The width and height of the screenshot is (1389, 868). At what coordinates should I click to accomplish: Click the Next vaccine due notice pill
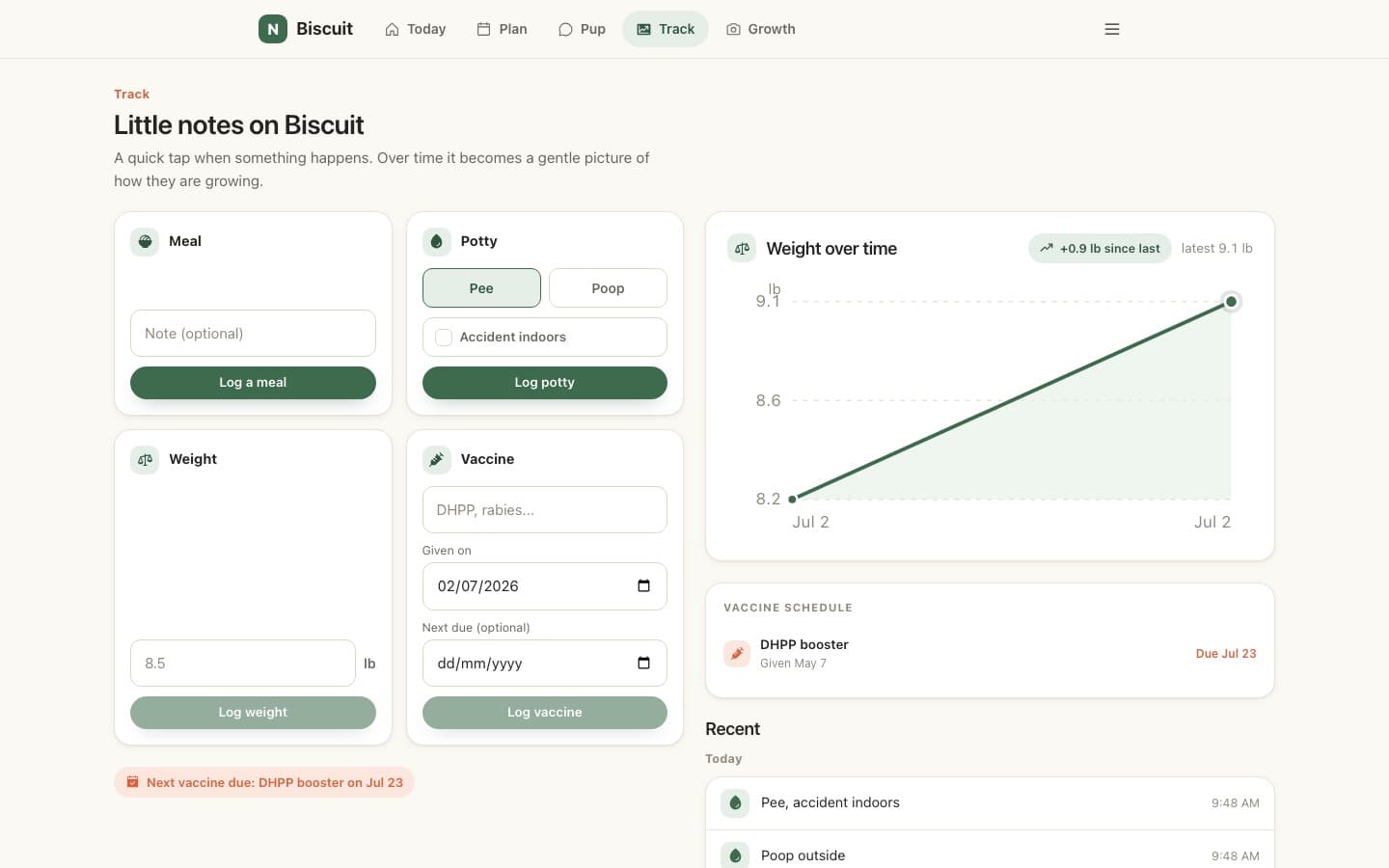[264, 782]
